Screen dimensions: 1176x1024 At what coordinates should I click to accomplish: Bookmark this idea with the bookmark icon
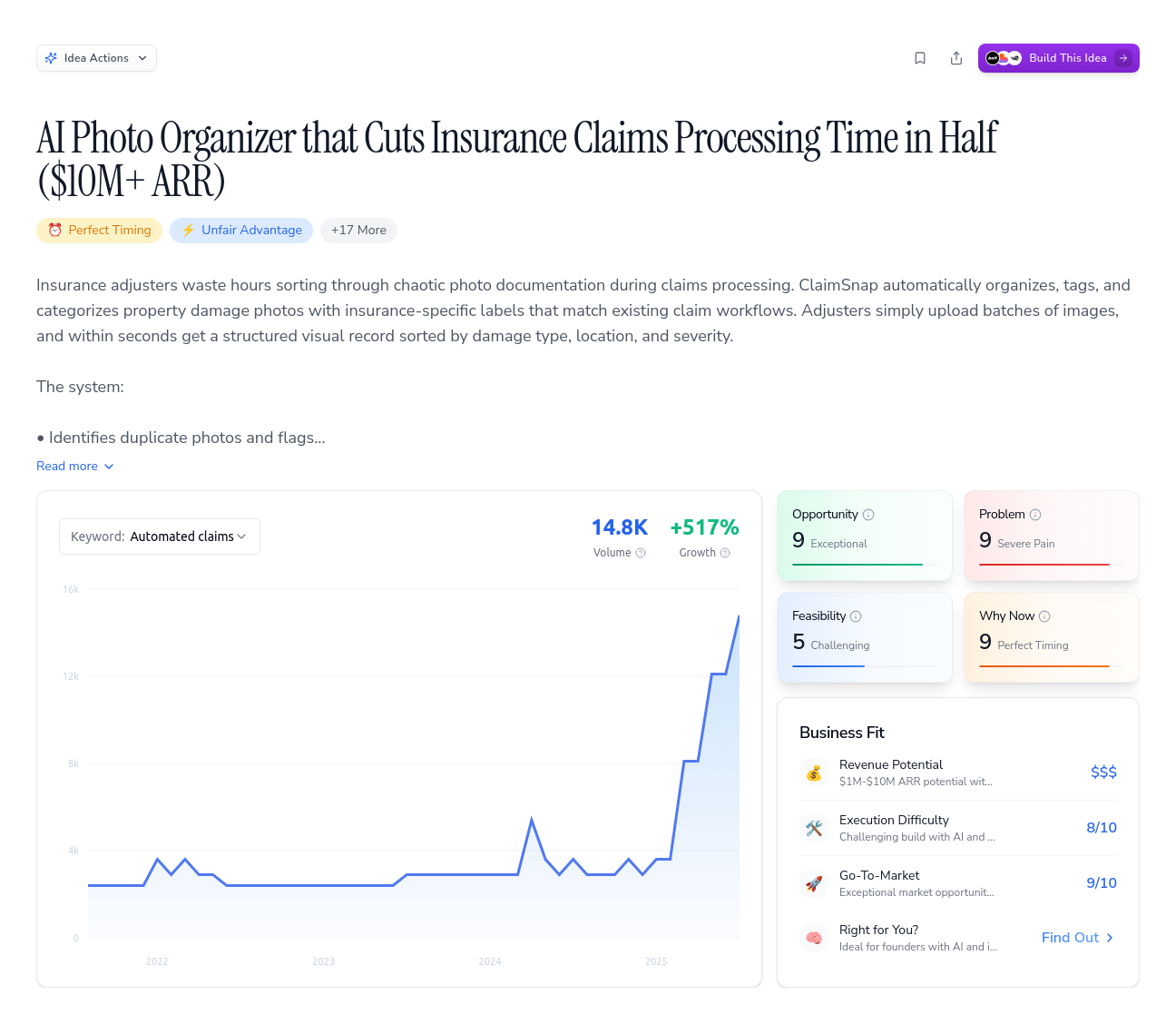[920, 58]
